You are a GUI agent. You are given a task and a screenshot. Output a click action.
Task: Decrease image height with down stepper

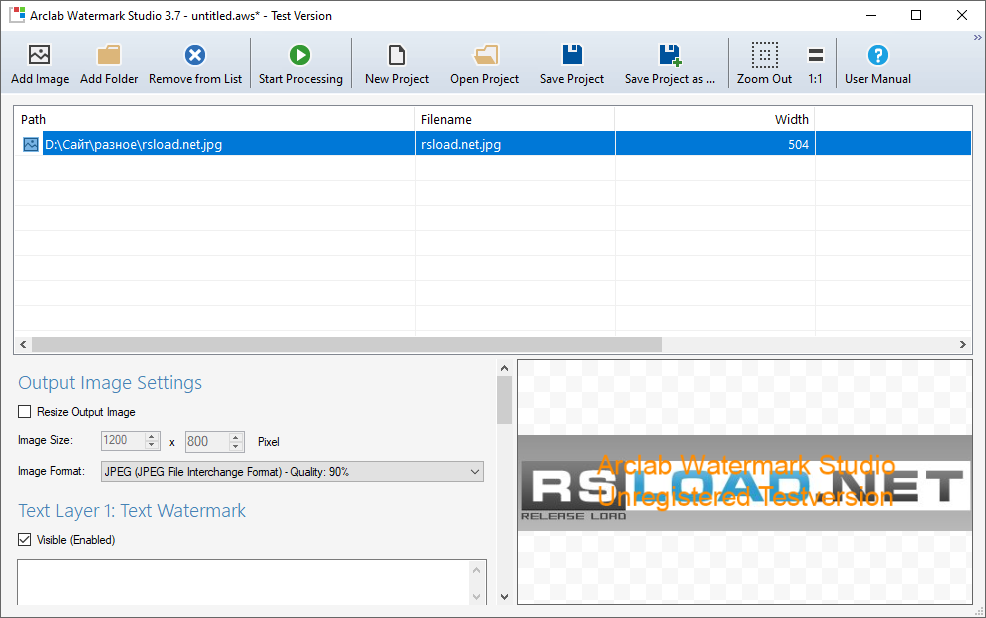236,446
